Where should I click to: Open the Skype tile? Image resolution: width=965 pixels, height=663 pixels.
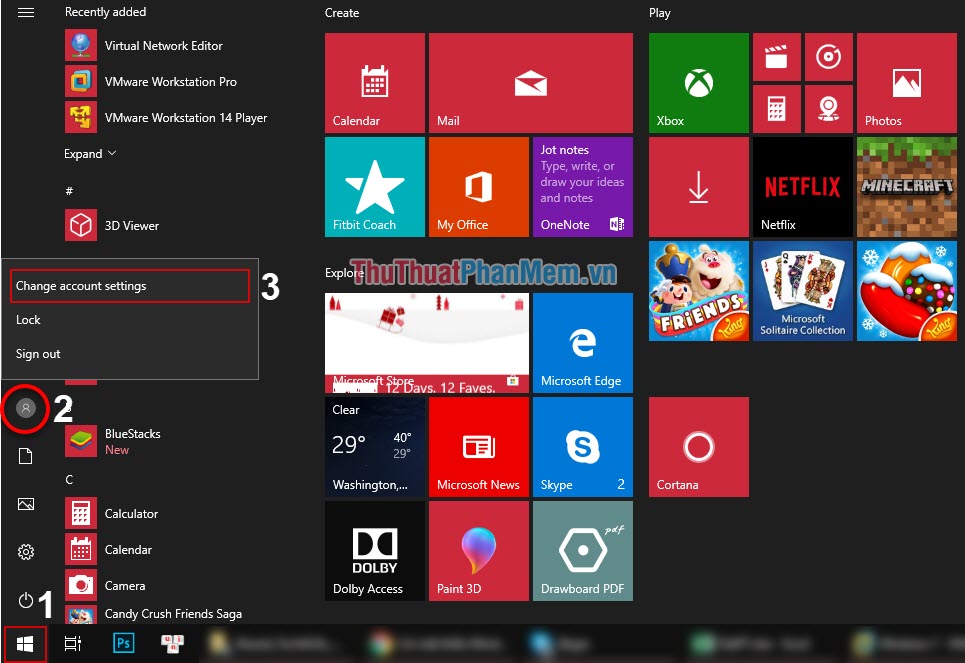pos(583,446)
